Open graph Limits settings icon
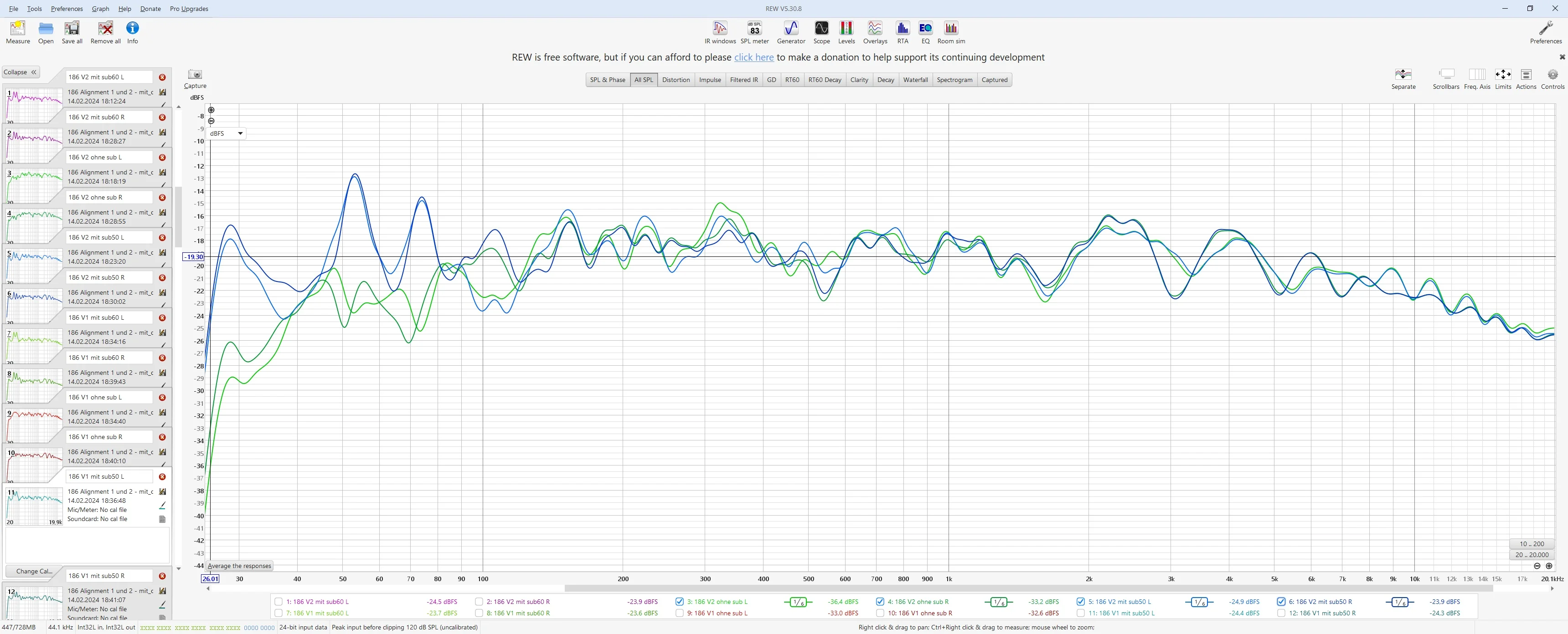Image resolution: width=1568 pixels, height=634 pixels. click(1503, 78)
